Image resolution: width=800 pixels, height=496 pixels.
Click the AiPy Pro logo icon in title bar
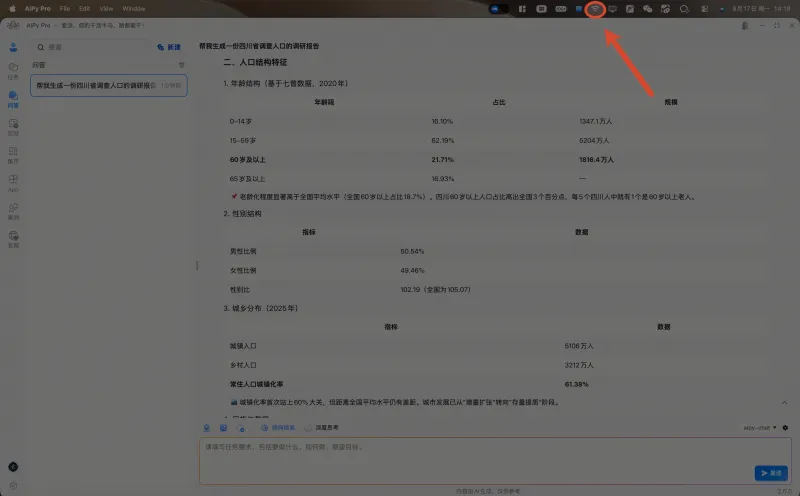(13, 25)
